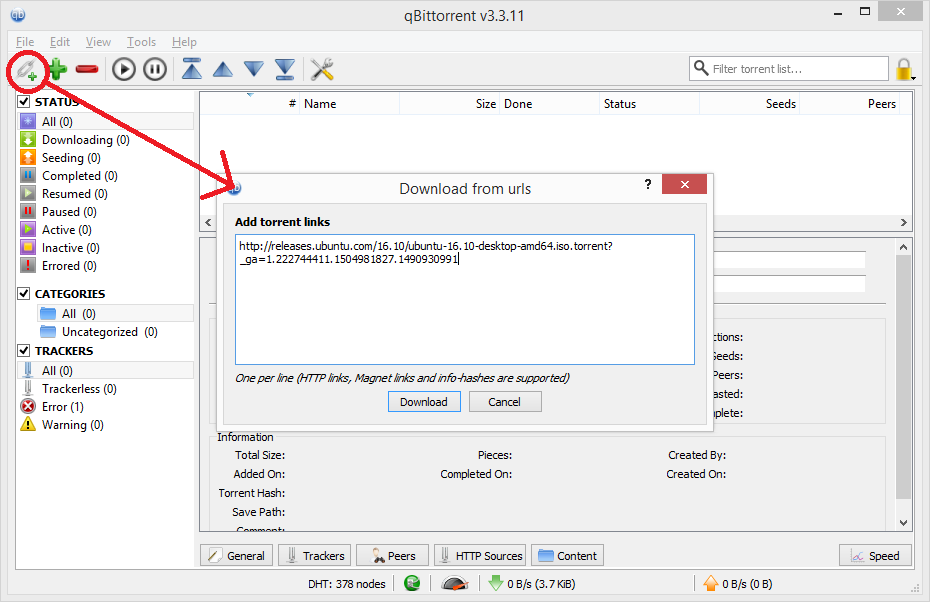Sort by the Peers column header
Image resolution: width=930 pixels, height=602 pixels.
(849, 104)
